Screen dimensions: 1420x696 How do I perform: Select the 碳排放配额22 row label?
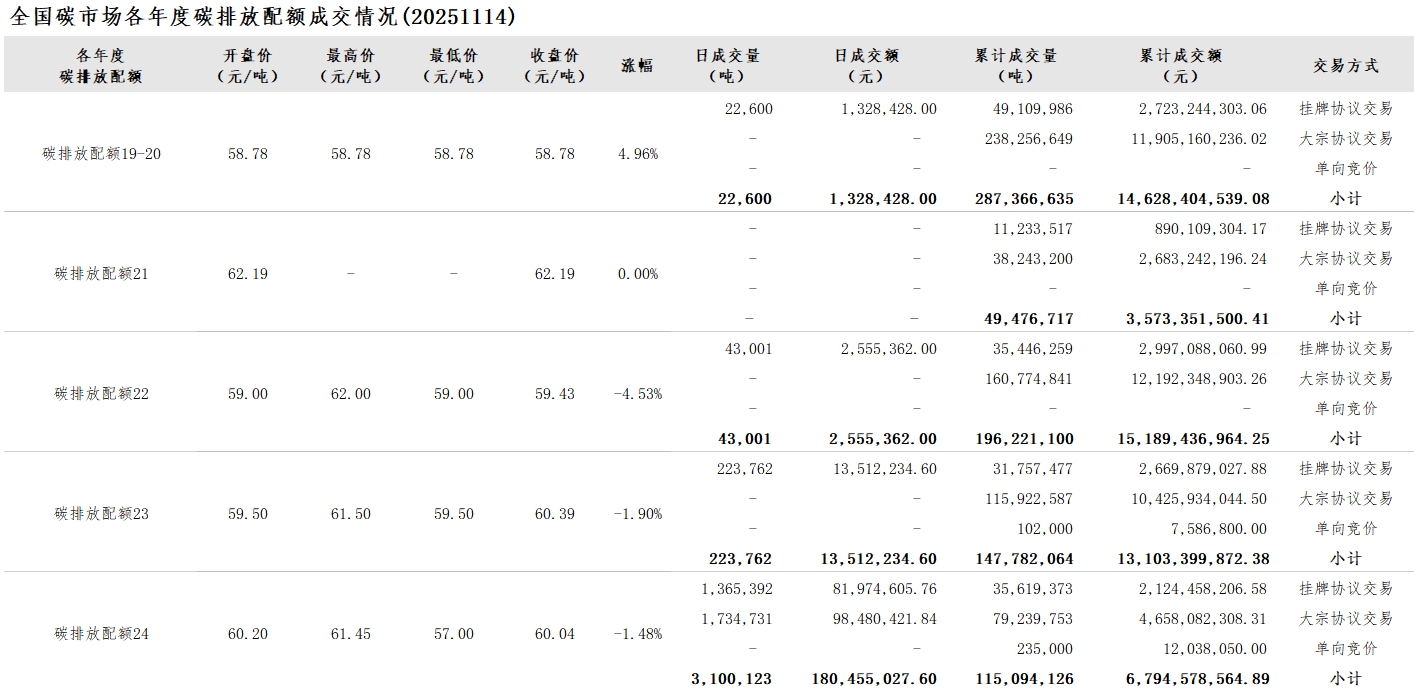(101, 394)
